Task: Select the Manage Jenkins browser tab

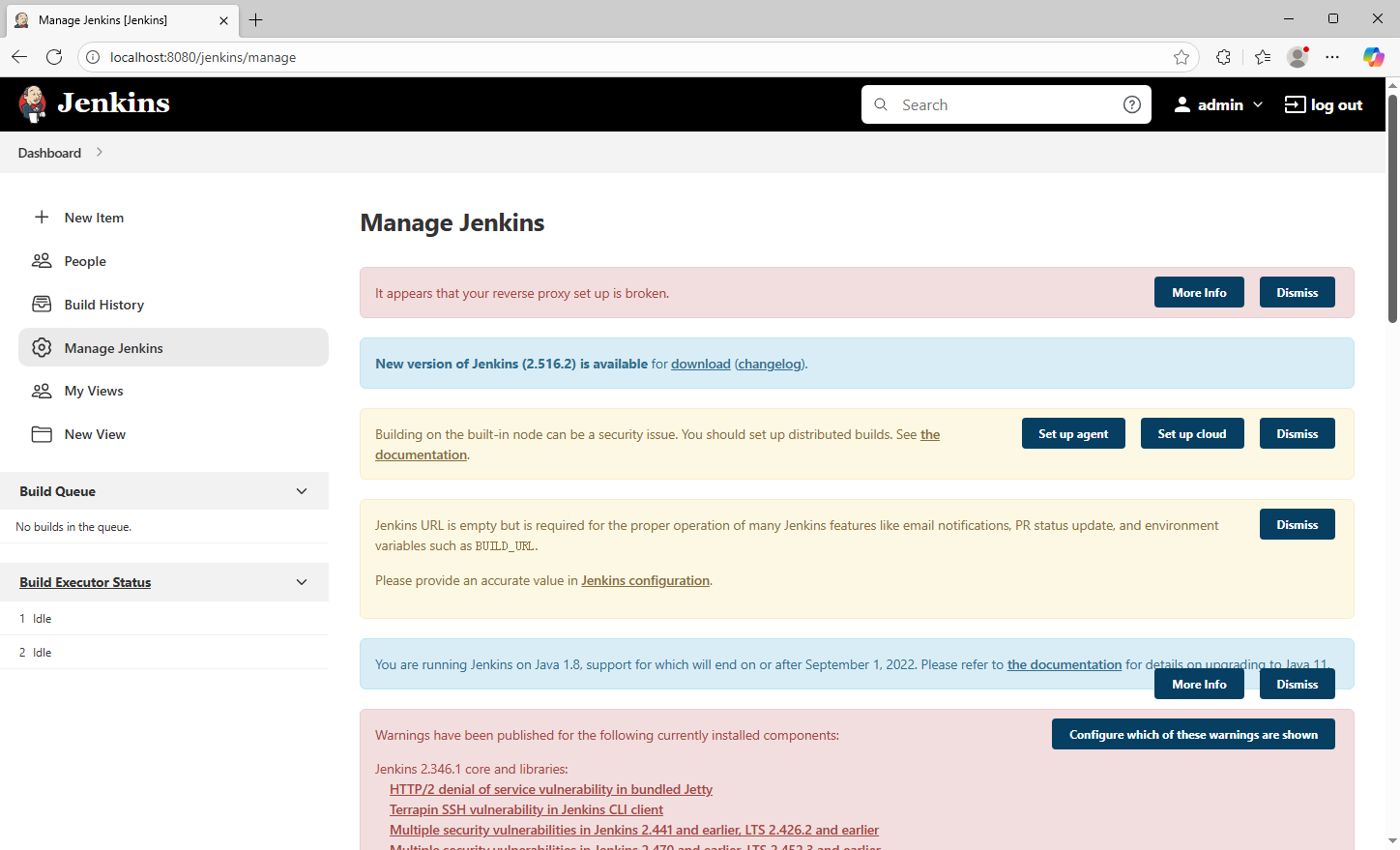Action: pyautogui.click(x=121, y=20)
